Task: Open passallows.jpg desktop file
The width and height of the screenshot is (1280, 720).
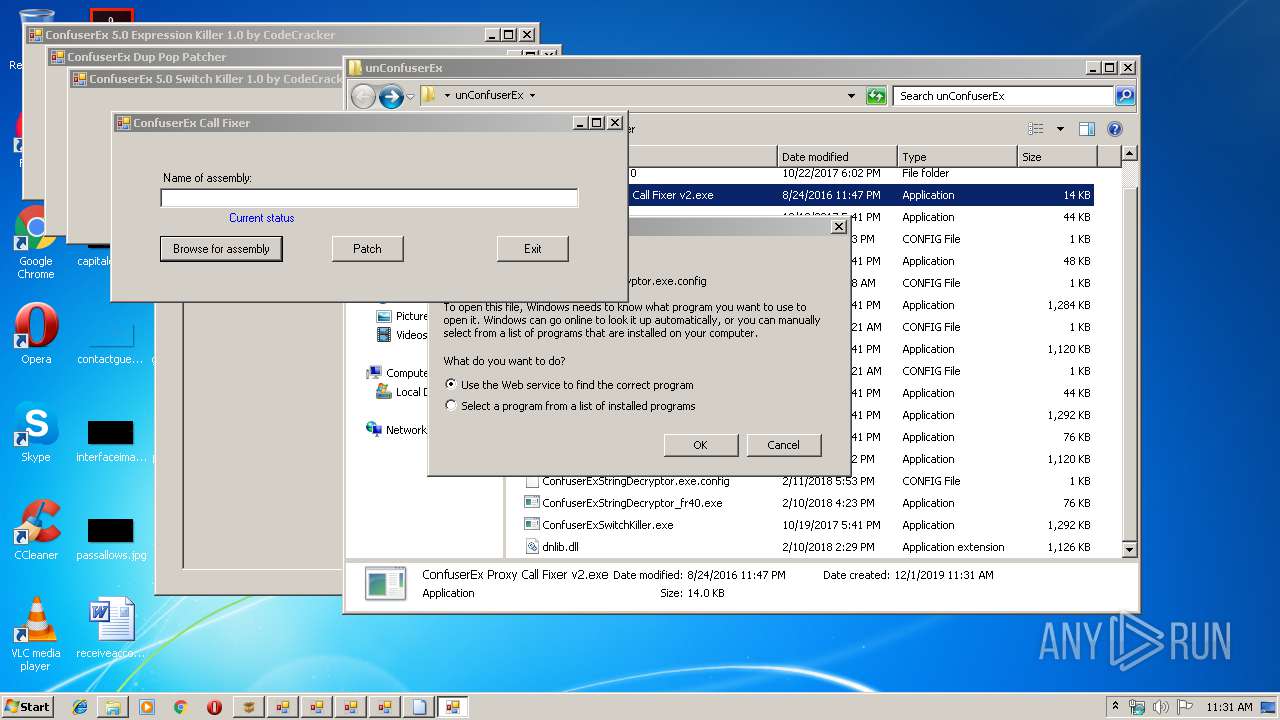Action: [111, 540]
